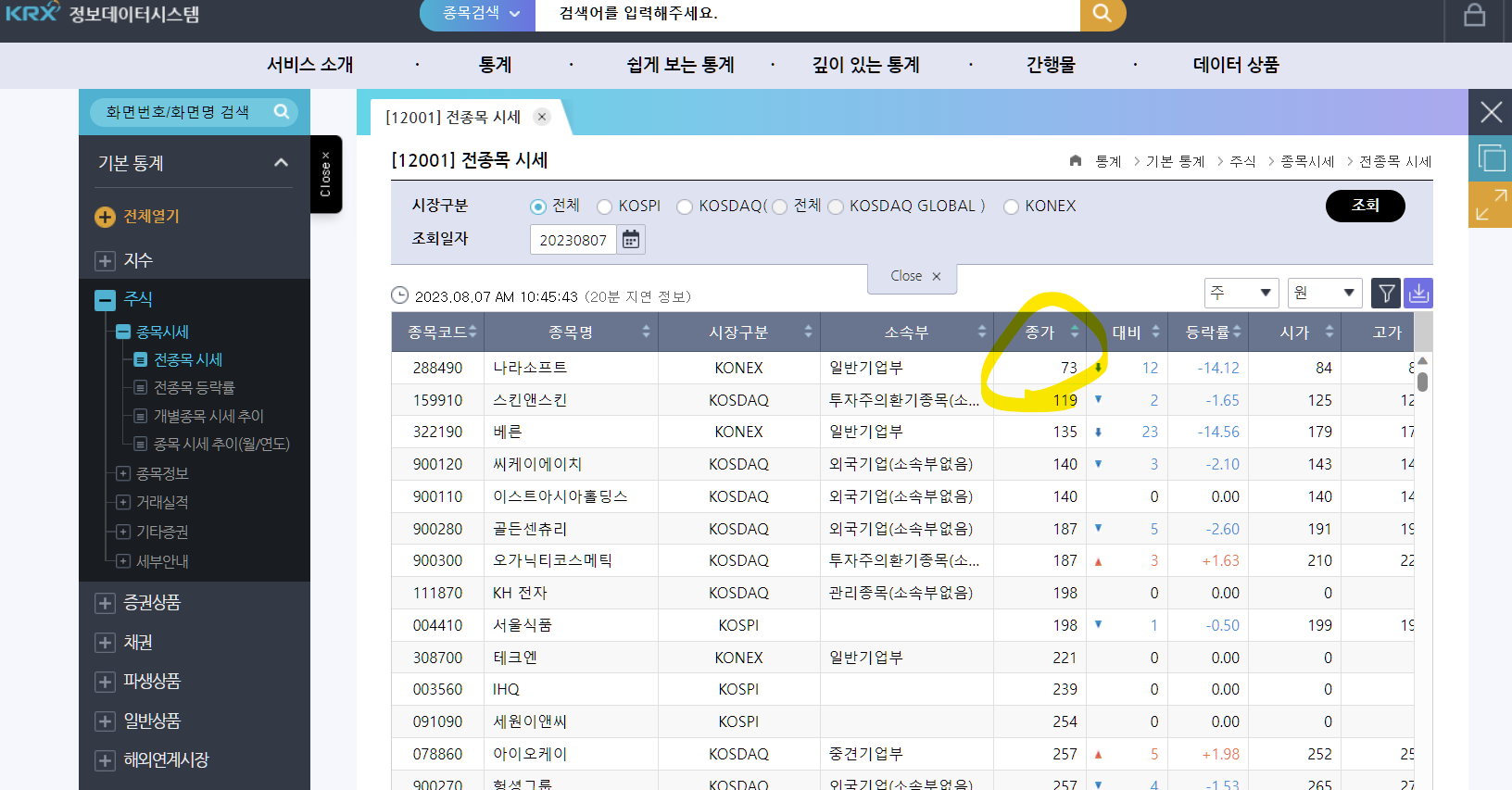This screenshot has height=790, width=1512.
Task: Expand the 파생상품 tree node
Action: click(x=105, y=682)
